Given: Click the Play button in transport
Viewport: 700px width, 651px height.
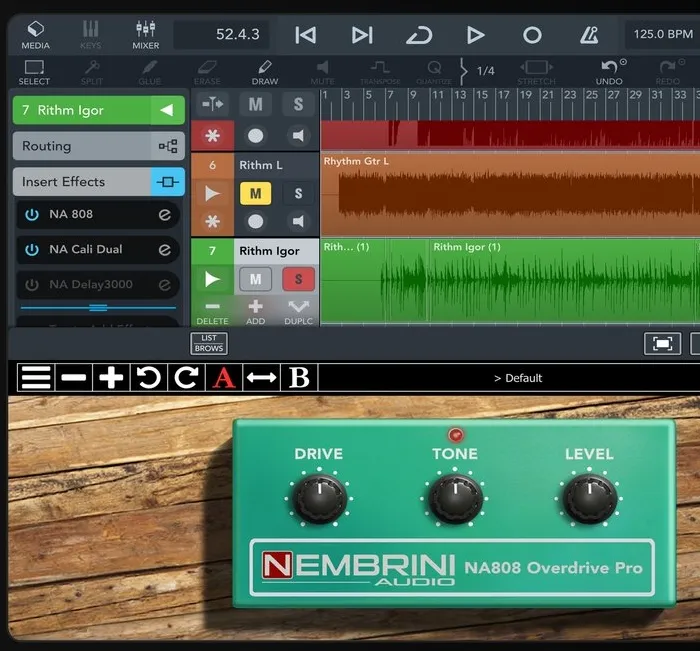Looking at the screenshot, I should (x=475, y=35).
